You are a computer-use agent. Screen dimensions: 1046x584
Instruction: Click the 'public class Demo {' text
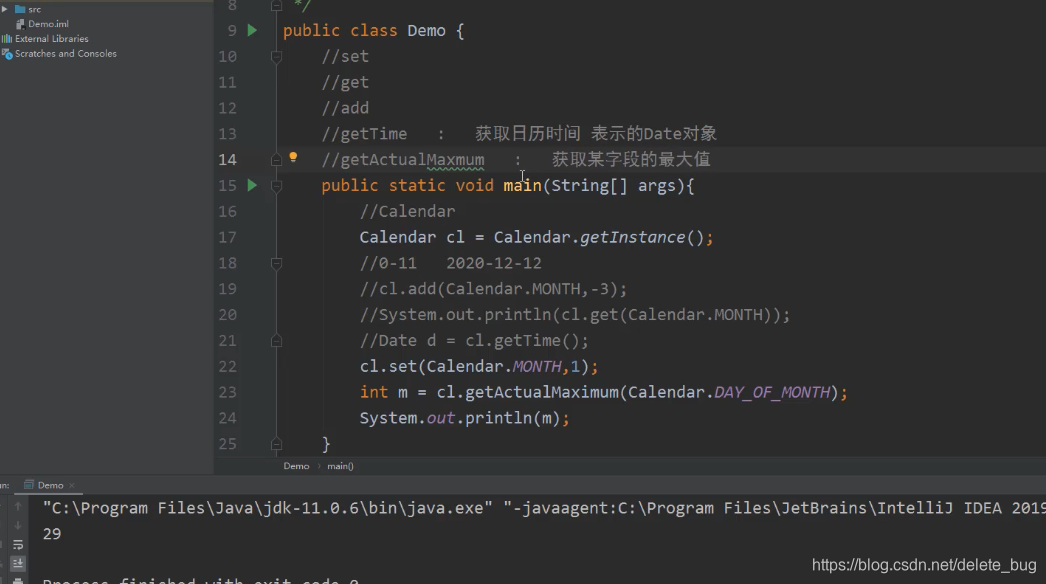point(374,31)
